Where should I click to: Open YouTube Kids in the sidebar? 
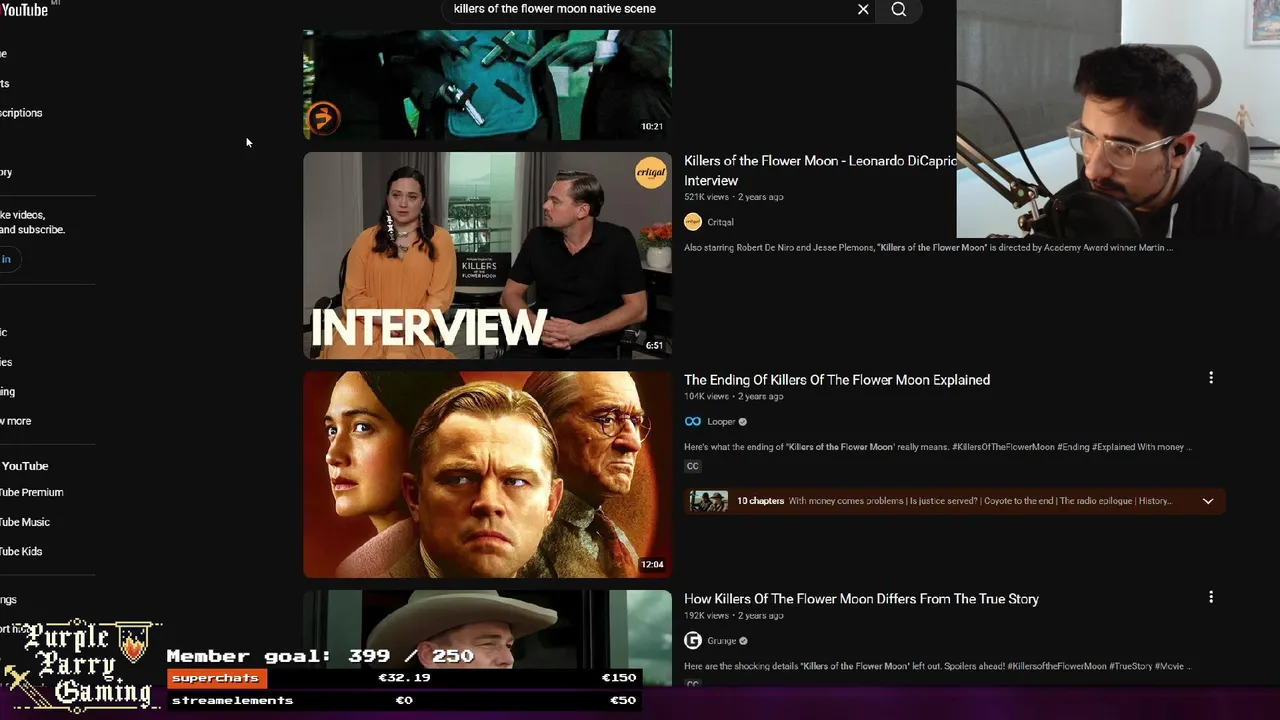tap(21, 551)
